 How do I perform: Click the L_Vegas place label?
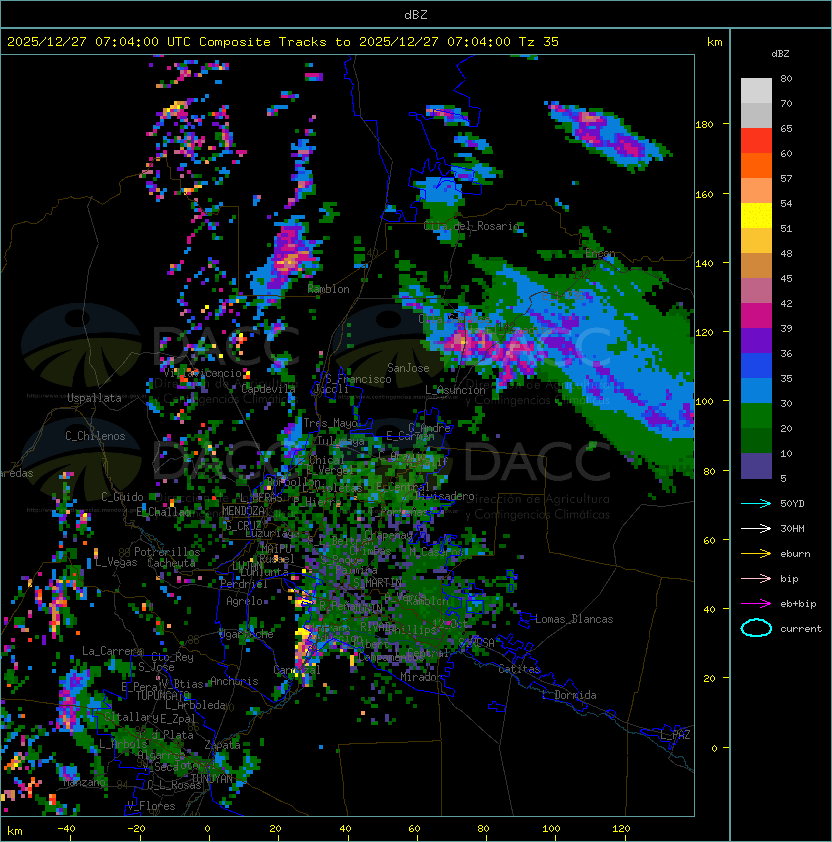pos(116,562)
